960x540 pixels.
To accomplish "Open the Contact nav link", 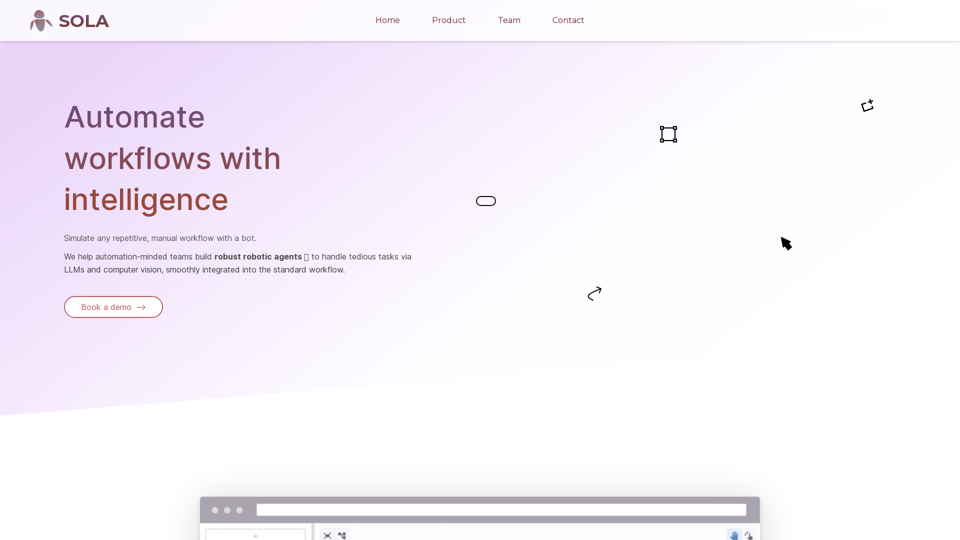I will pos(568,20).
